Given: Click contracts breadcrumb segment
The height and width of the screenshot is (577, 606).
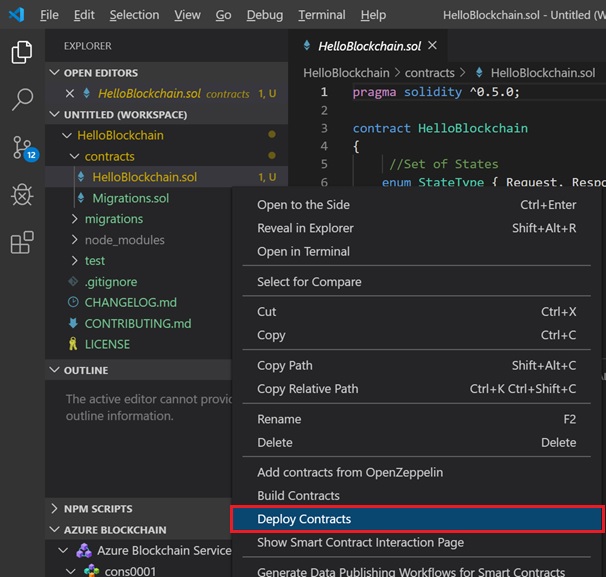Looking at the screenshot, I should click(429, 73).
